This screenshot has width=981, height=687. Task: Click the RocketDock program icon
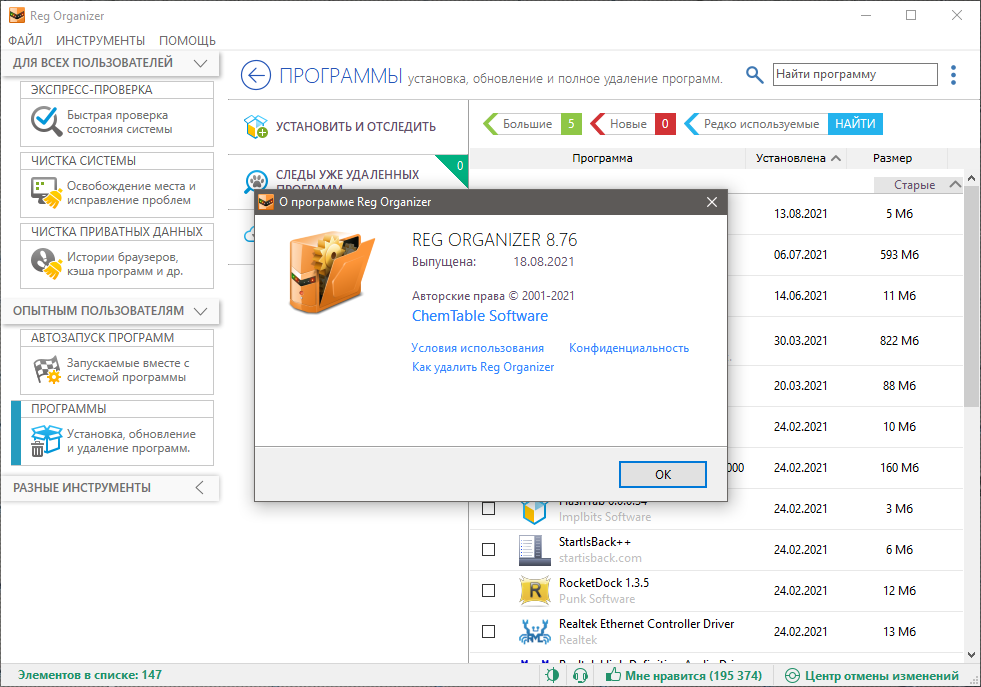535,591
